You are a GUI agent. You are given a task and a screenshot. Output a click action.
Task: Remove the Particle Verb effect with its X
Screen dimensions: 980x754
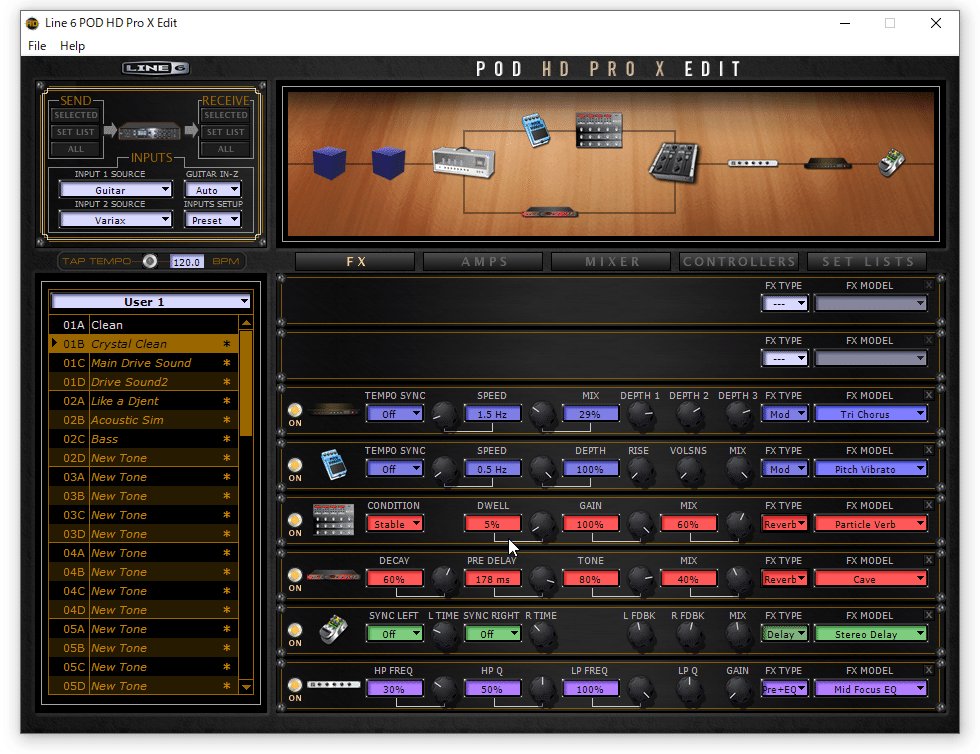coord(929,505)
